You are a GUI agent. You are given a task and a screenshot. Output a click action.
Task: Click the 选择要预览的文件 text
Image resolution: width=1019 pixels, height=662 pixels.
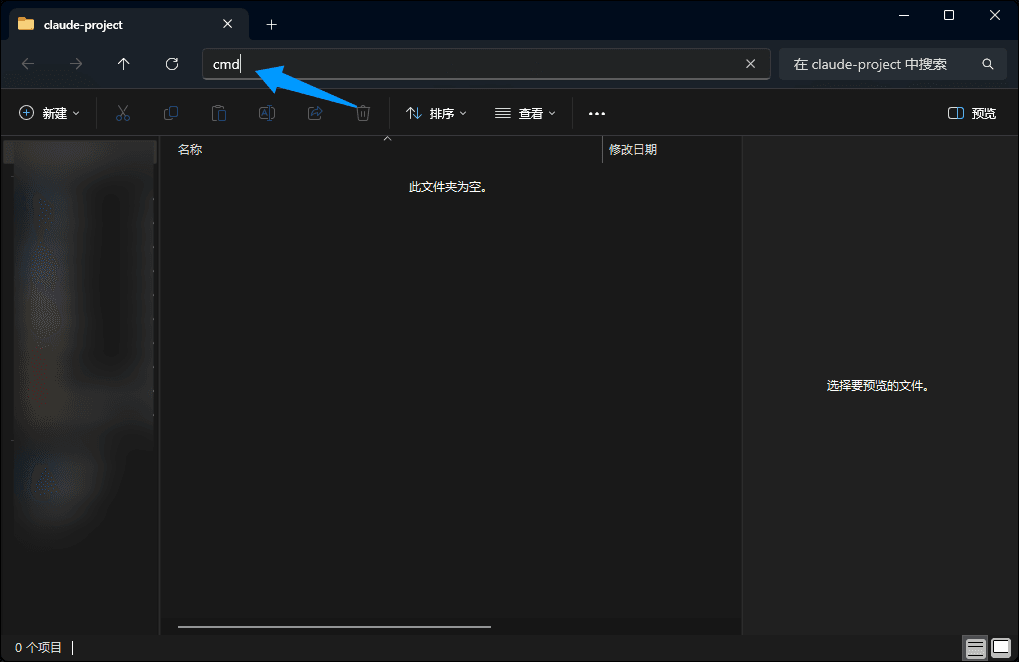877,386
